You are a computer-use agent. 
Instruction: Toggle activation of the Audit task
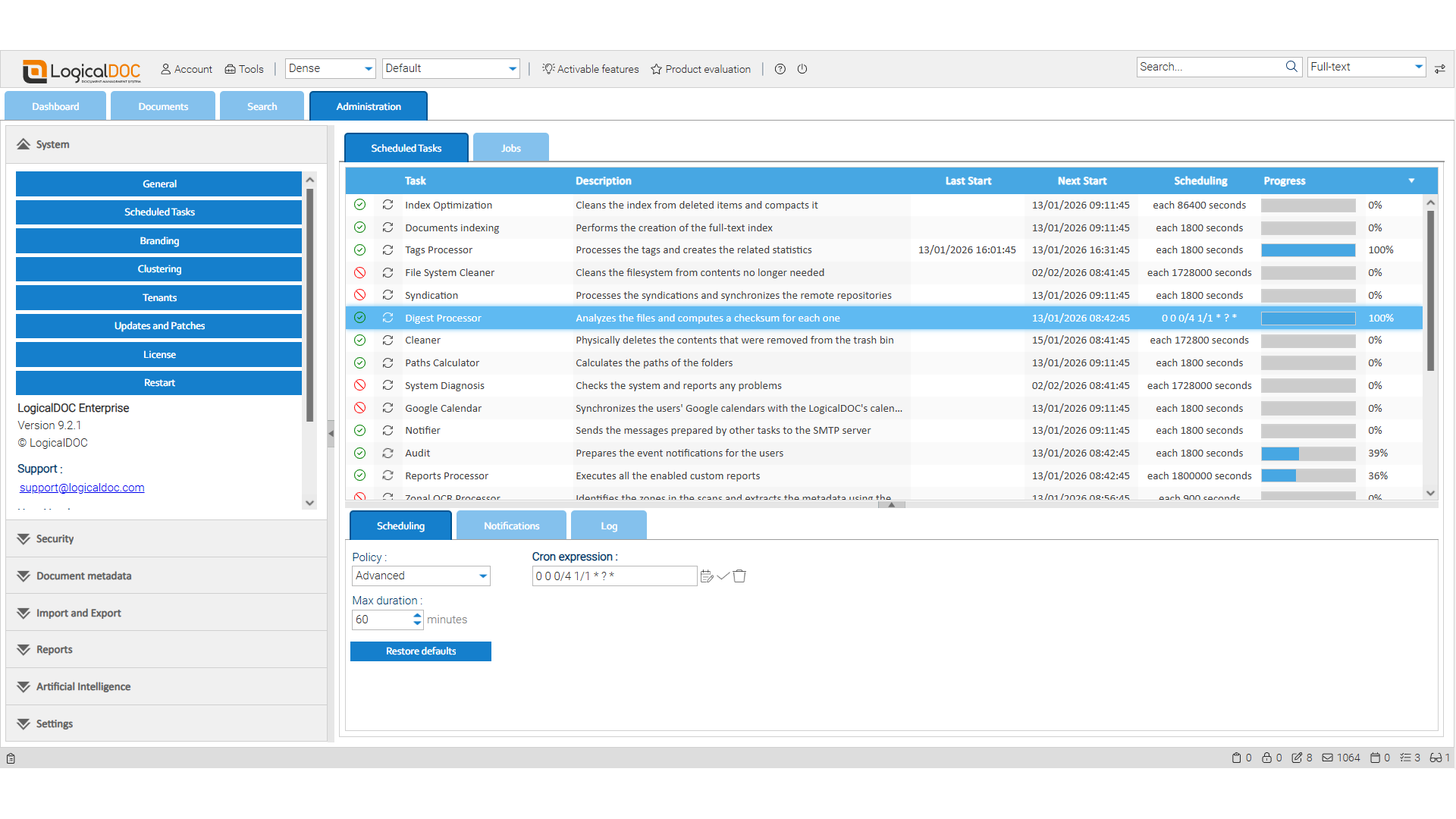tap(360, 453)
